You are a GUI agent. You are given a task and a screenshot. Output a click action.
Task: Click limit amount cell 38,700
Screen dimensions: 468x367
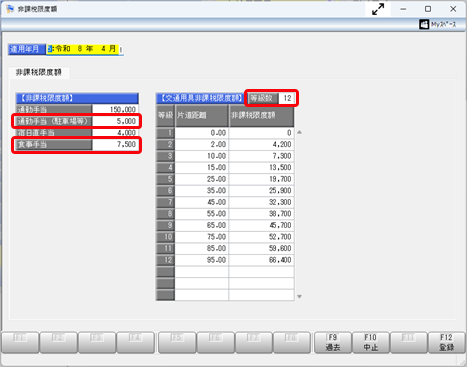coord(261,214)
